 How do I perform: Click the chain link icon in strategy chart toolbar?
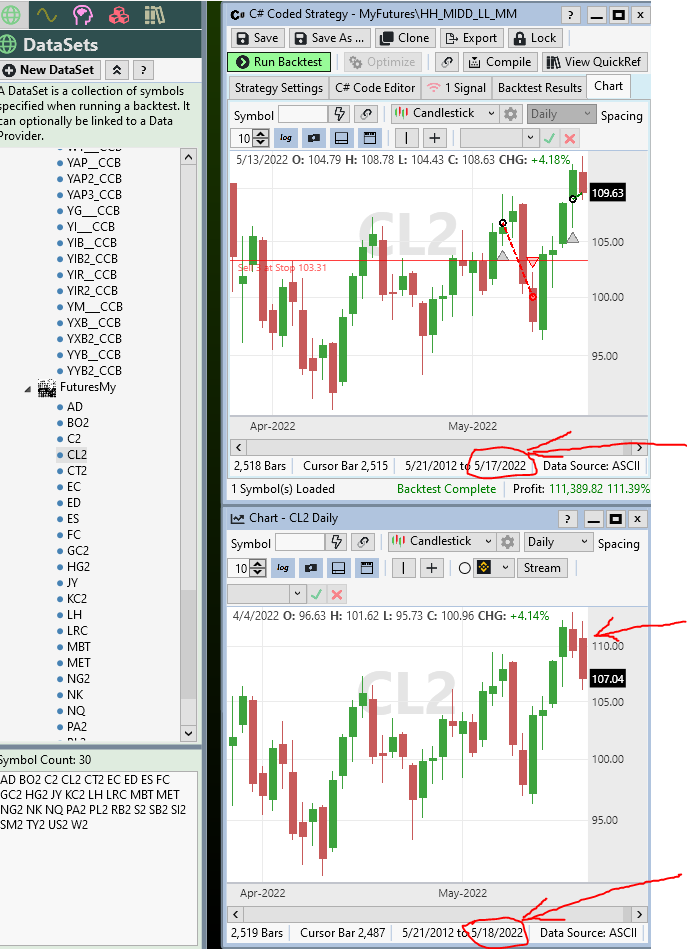(x=366, y=114)
